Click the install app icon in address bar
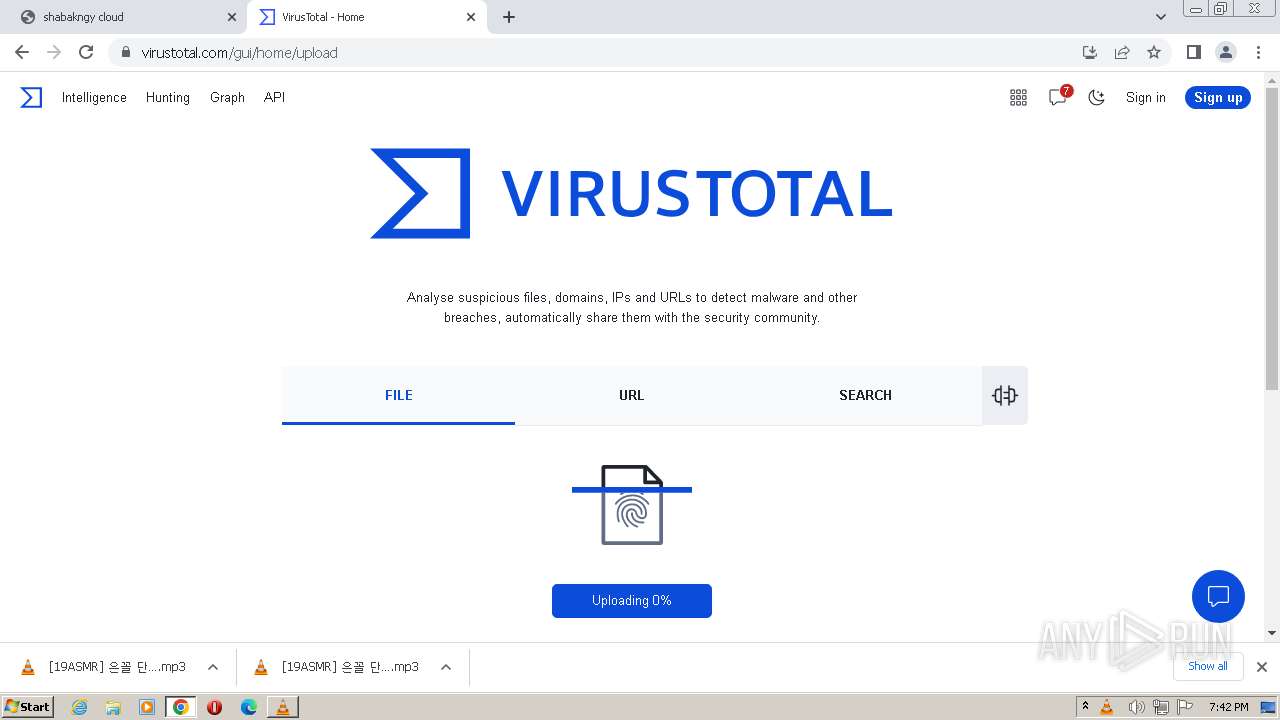 click(x=1090, y=52)
